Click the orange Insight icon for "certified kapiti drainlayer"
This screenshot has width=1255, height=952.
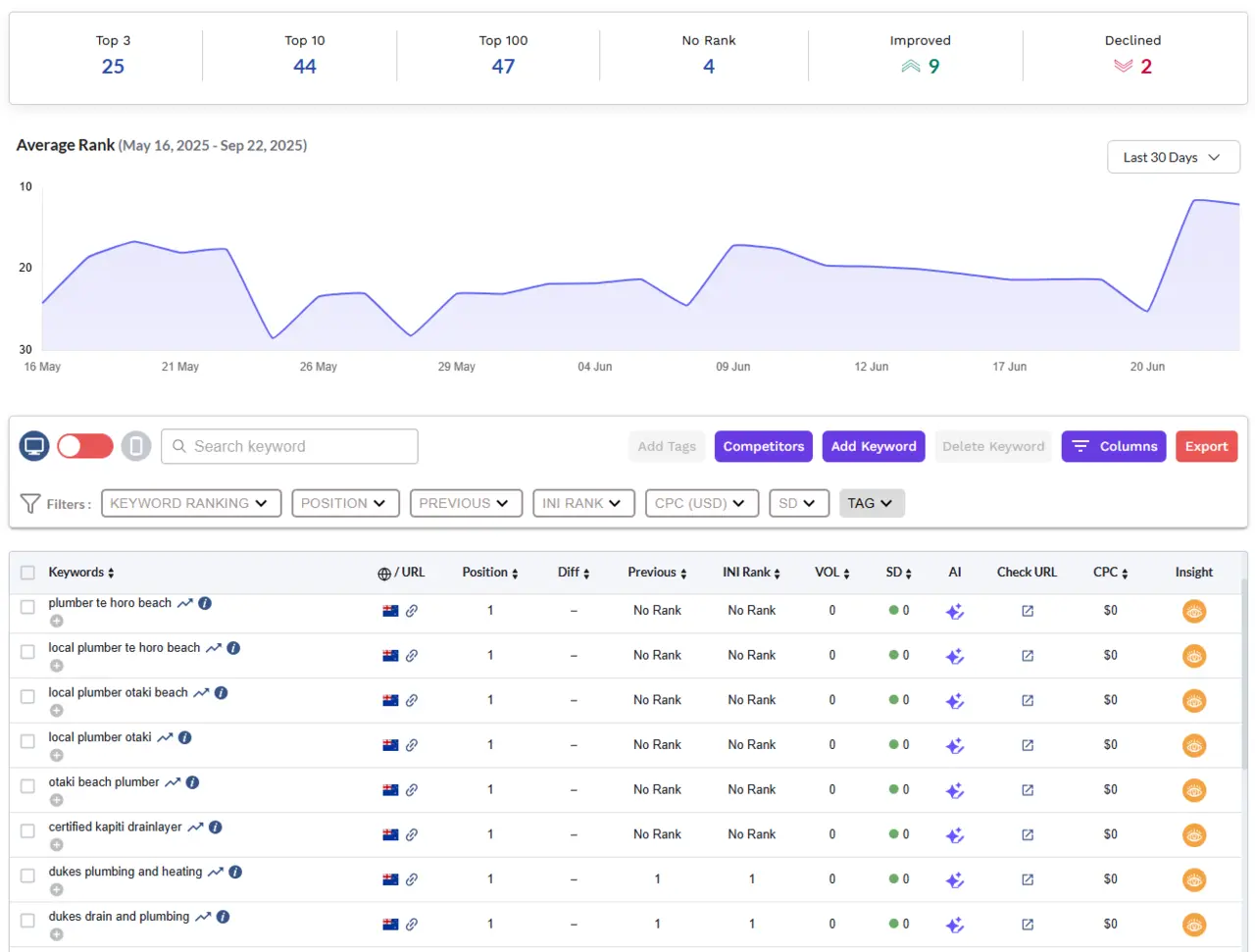click(1194, 835)
